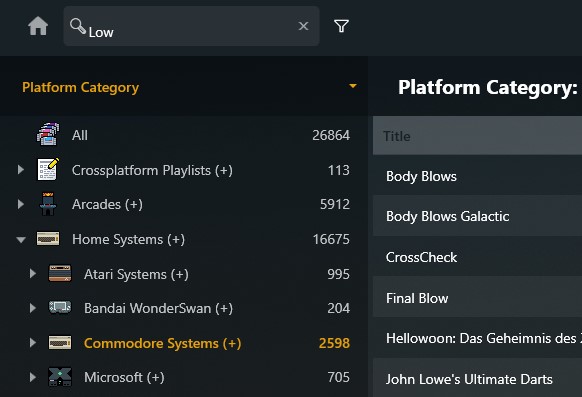Viewport: 582px width, 397px height.
Task: Go to the Home view icon
Action: pyautogui.click(x=38, y=26)
